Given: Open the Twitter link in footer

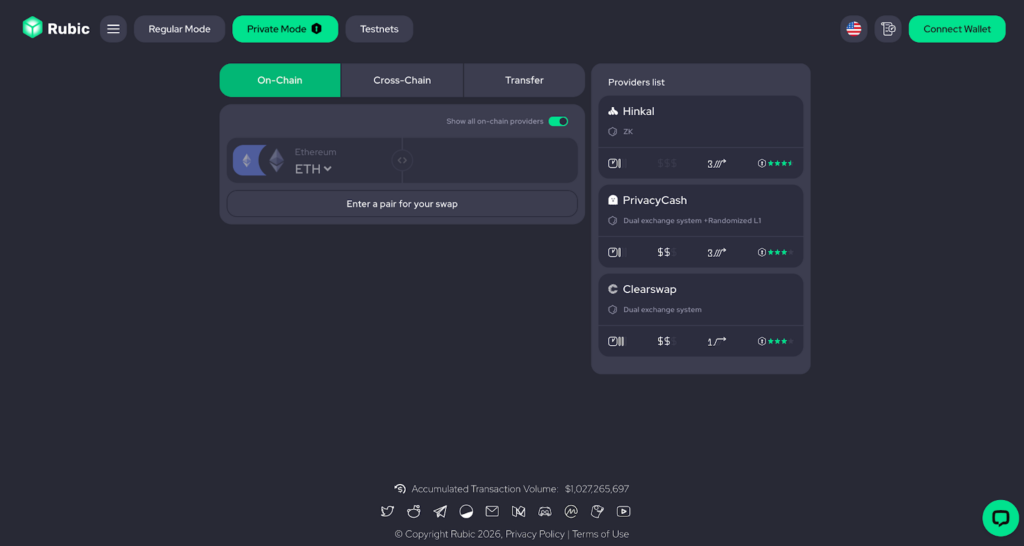Looking at the screenshot, I should point(388,511).
